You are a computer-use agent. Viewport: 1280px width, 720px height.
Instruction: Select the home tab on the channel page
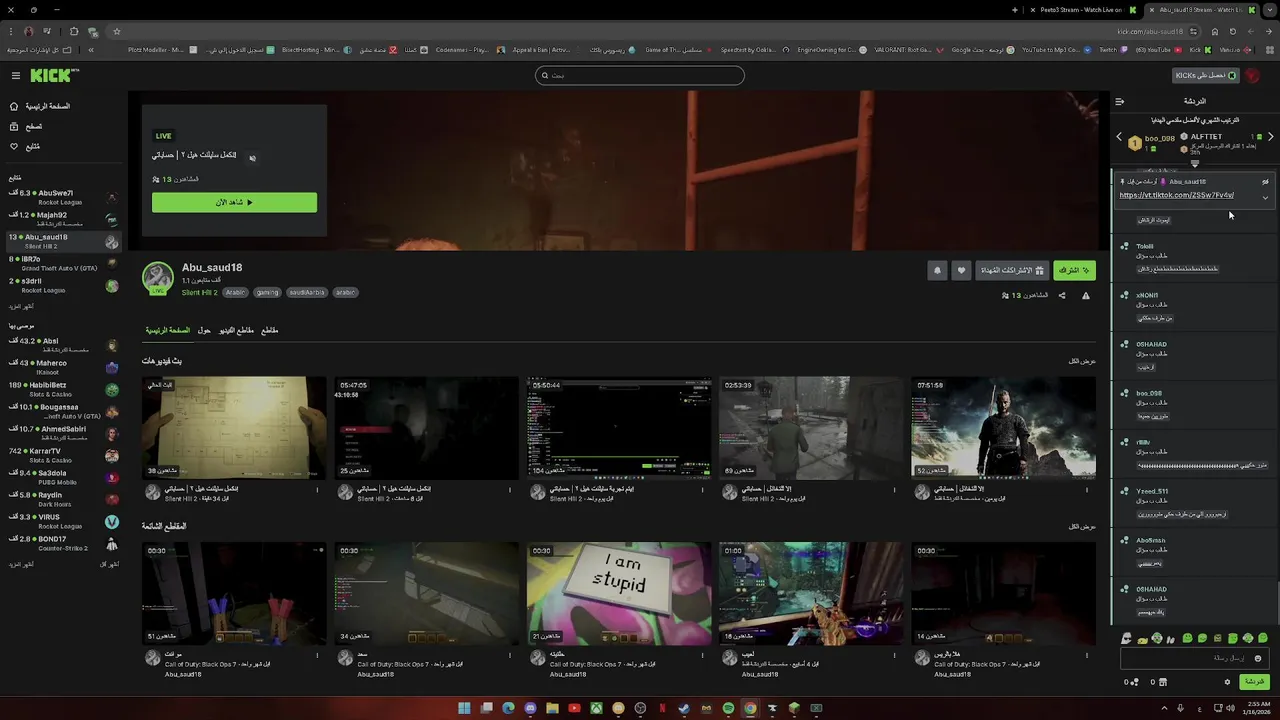pos(167,330)
